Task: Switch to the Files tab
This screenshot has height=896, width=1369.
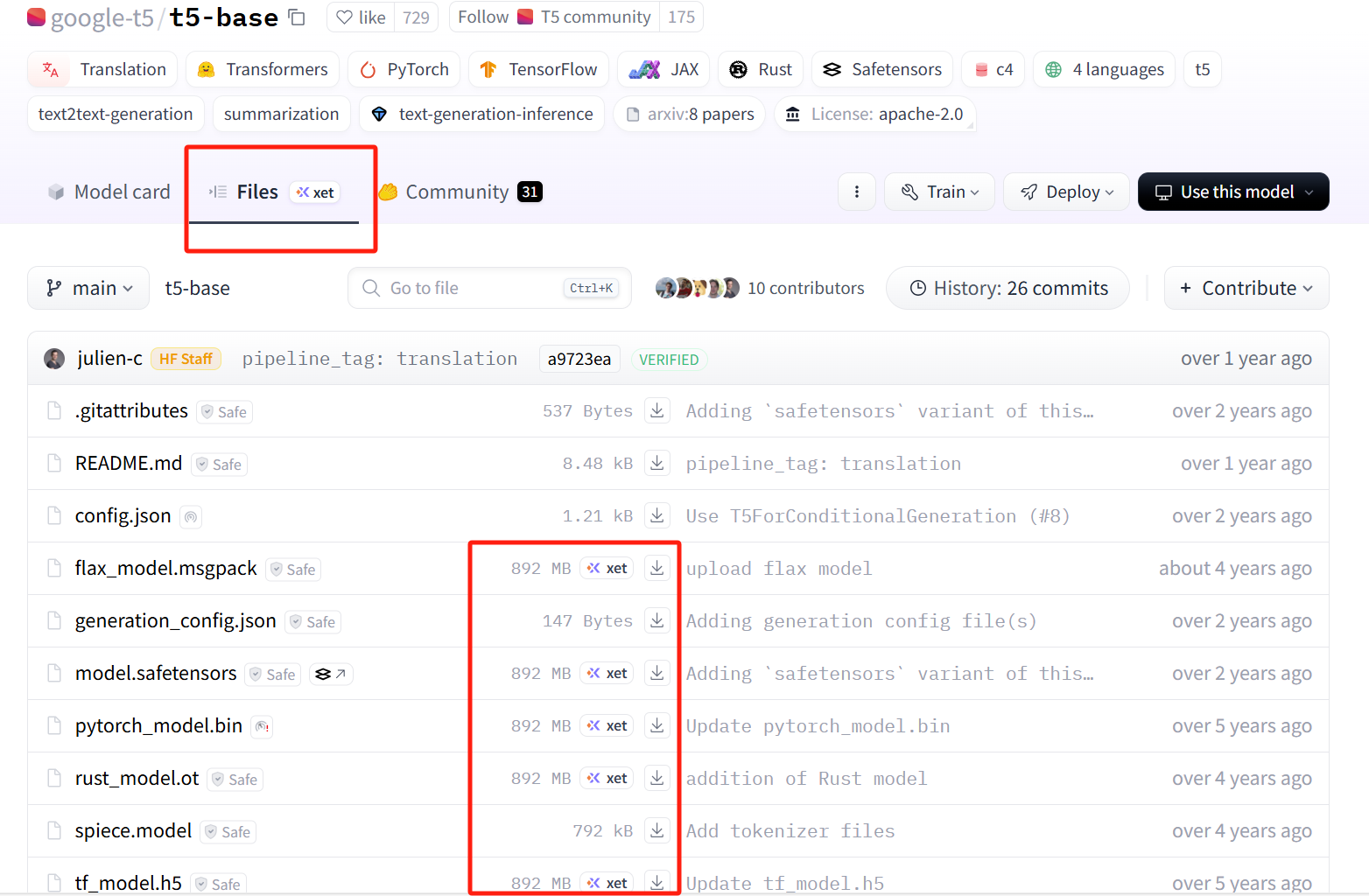Action: coord(273,192)
